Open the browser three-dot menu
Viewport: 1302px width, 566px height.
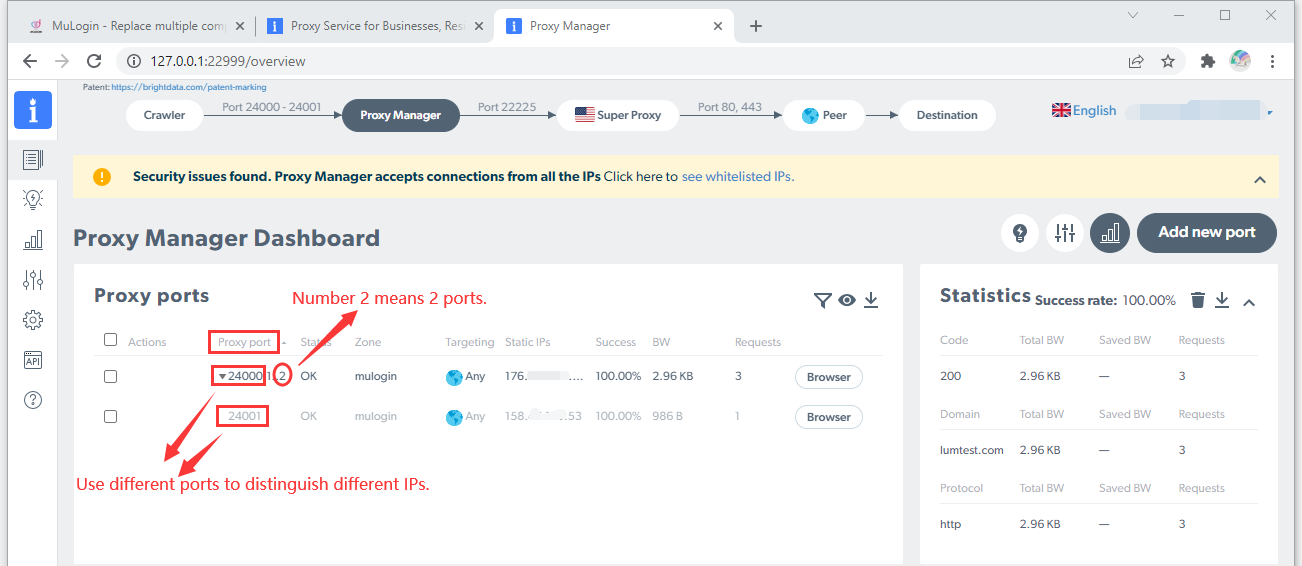[x=1272, y=61]
